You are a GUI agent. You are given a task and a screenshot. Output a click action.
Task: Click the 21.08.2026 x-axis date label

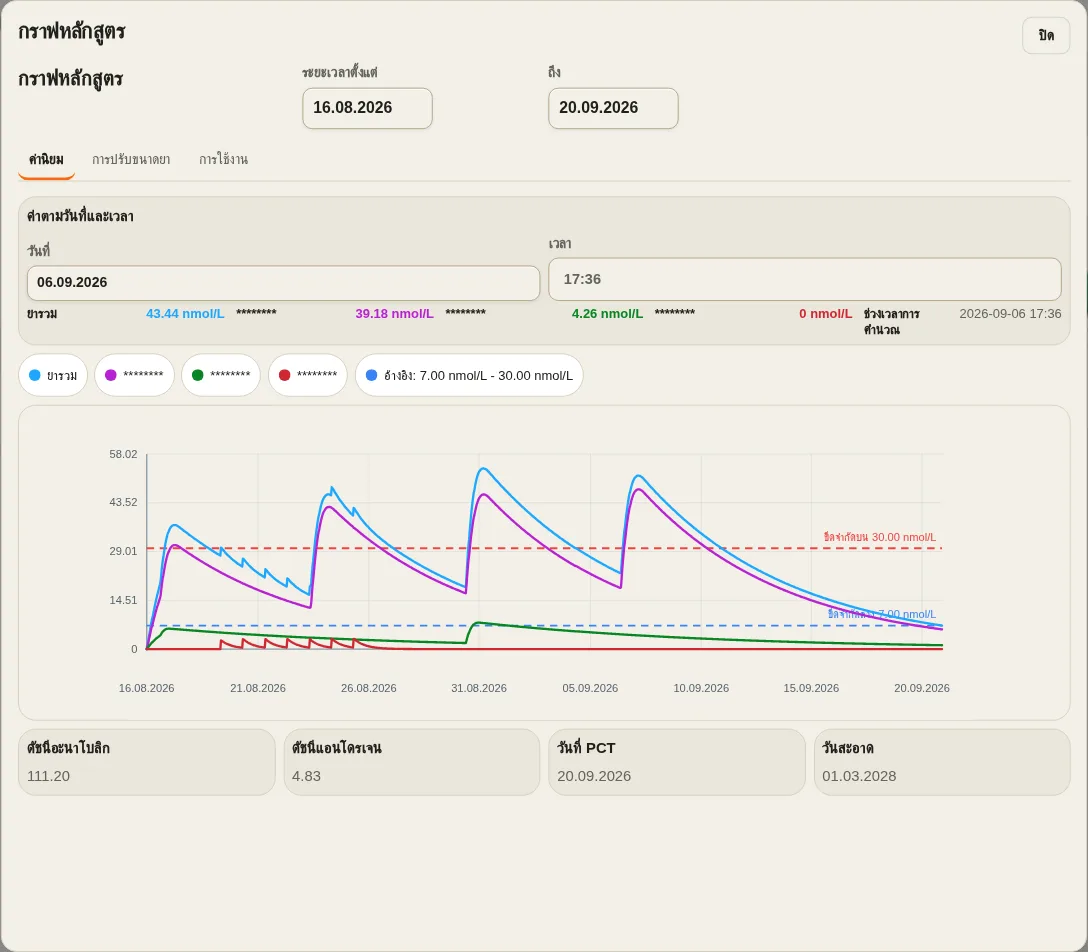click(x=257, y=688)
